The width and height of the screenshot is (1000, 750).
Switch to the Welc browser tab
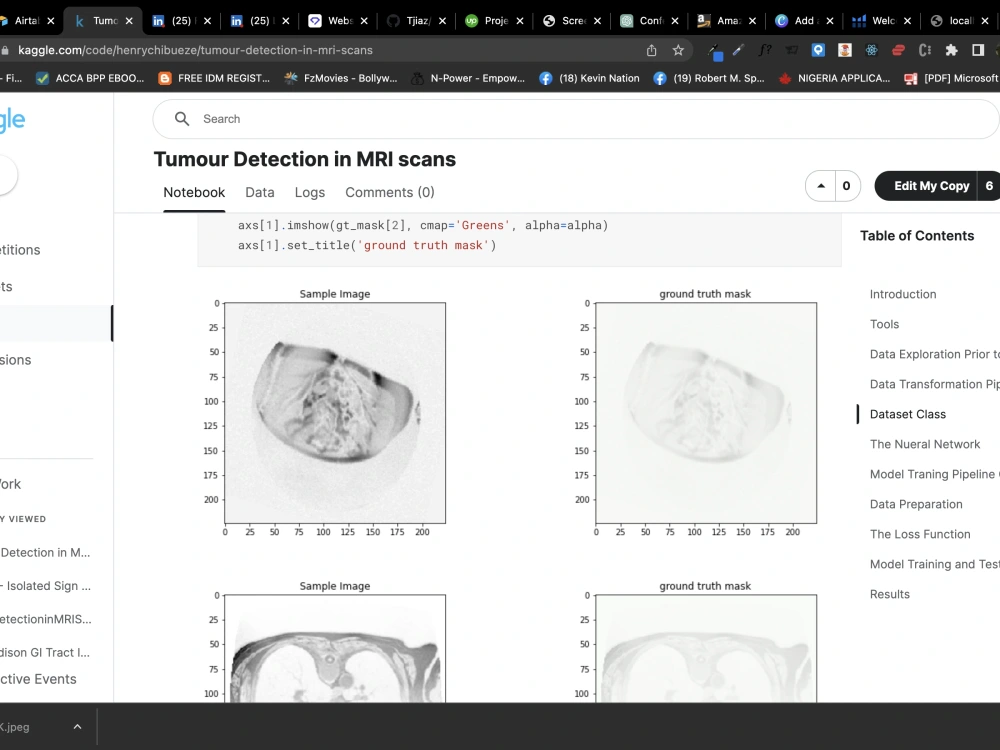click(x=883, y=20)
